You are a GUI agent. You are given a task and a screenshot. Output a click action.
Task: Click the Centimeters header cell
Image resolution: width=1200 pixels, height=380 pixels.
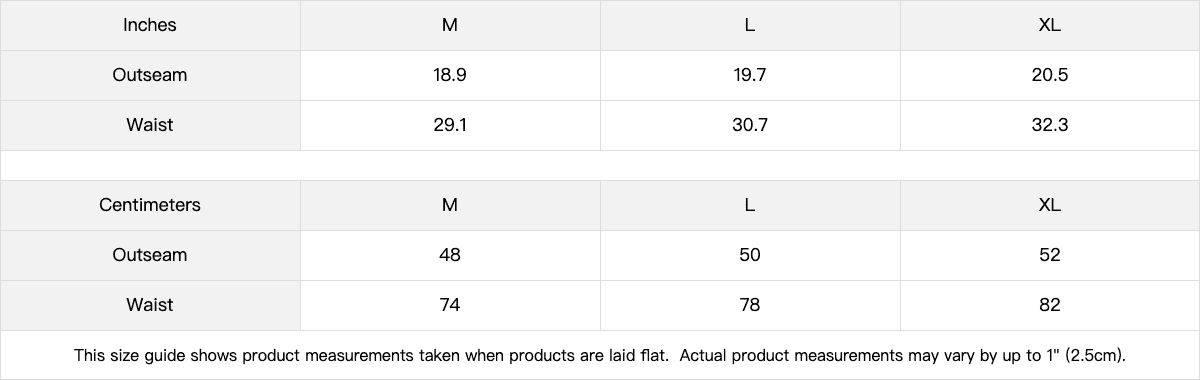(x=150, y=205)
